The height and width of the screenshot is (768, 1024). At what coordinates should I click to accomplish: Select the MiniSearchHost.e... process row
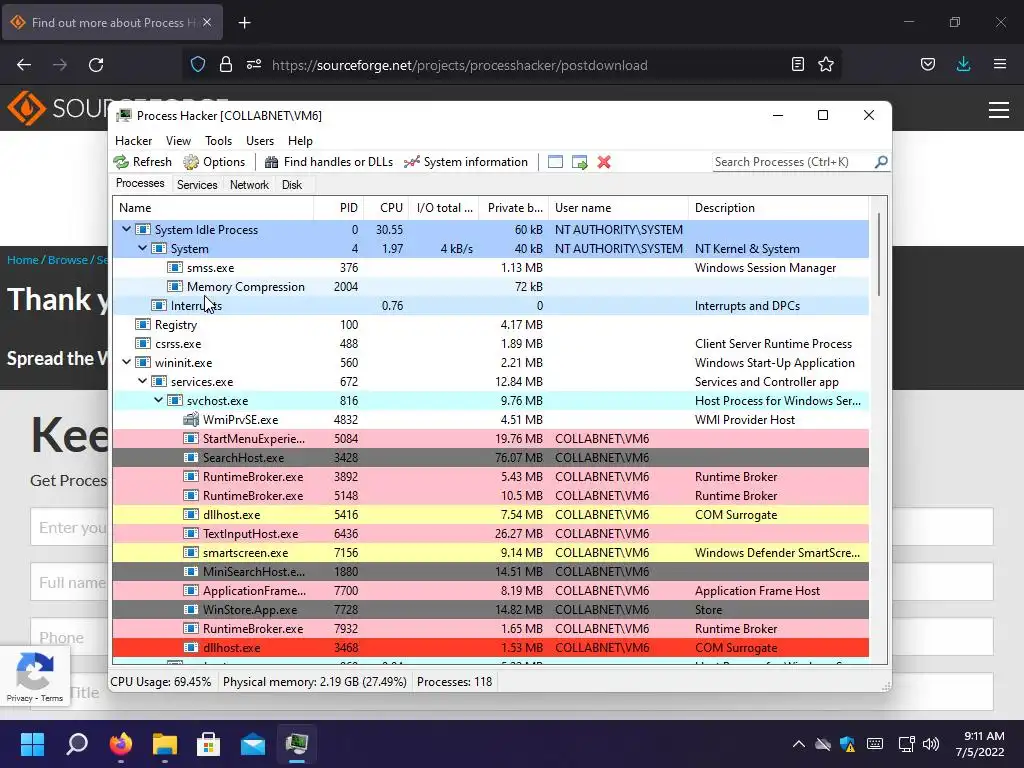pos(490,571)
